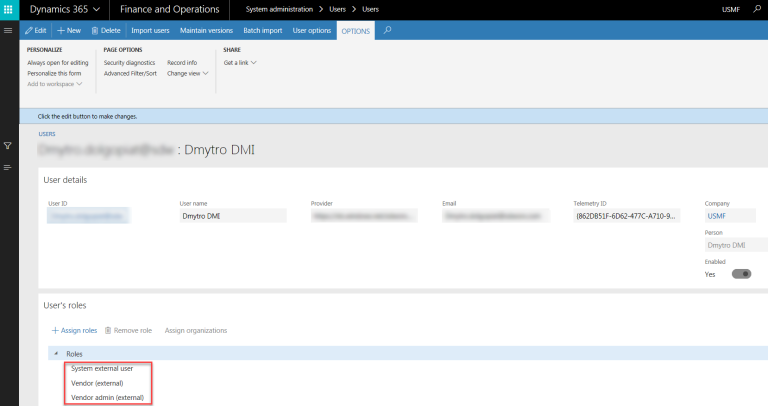Viewport: 768px width, 406px height.
Task: Delete the current user record
Action: point(106,31)
